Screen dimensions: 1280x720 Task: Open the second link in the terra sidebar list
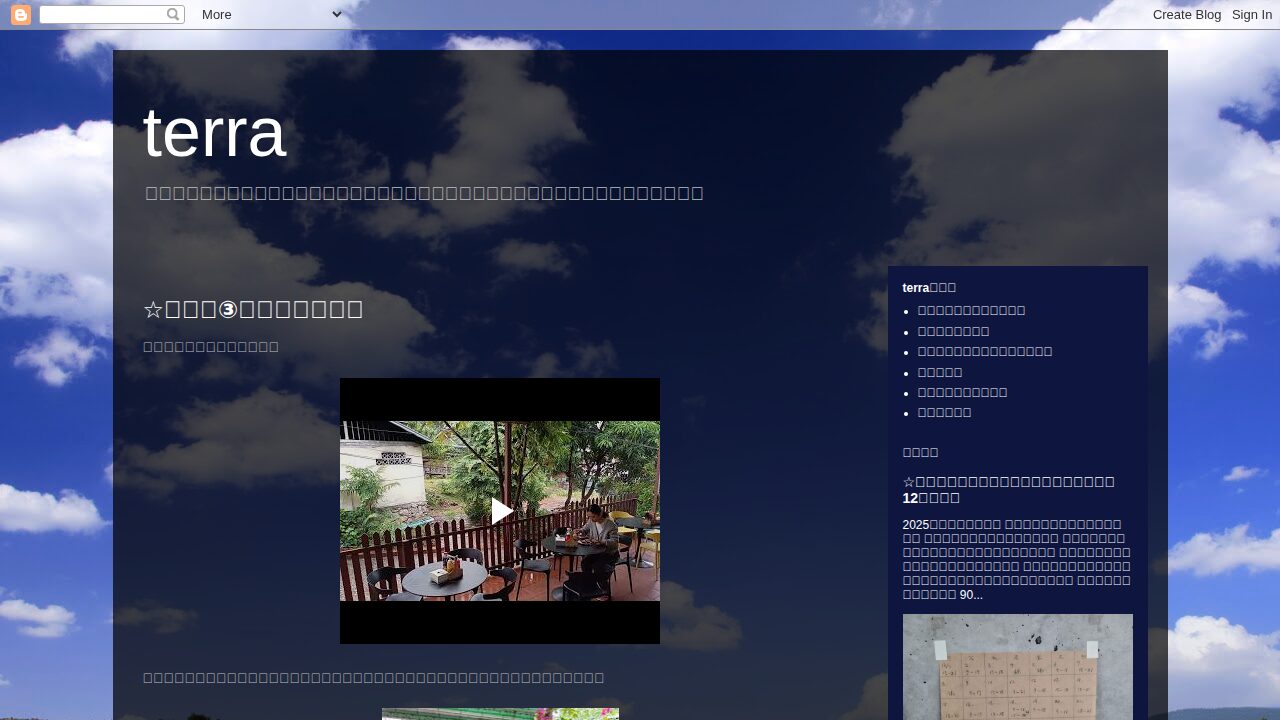[x=953, y=331]
